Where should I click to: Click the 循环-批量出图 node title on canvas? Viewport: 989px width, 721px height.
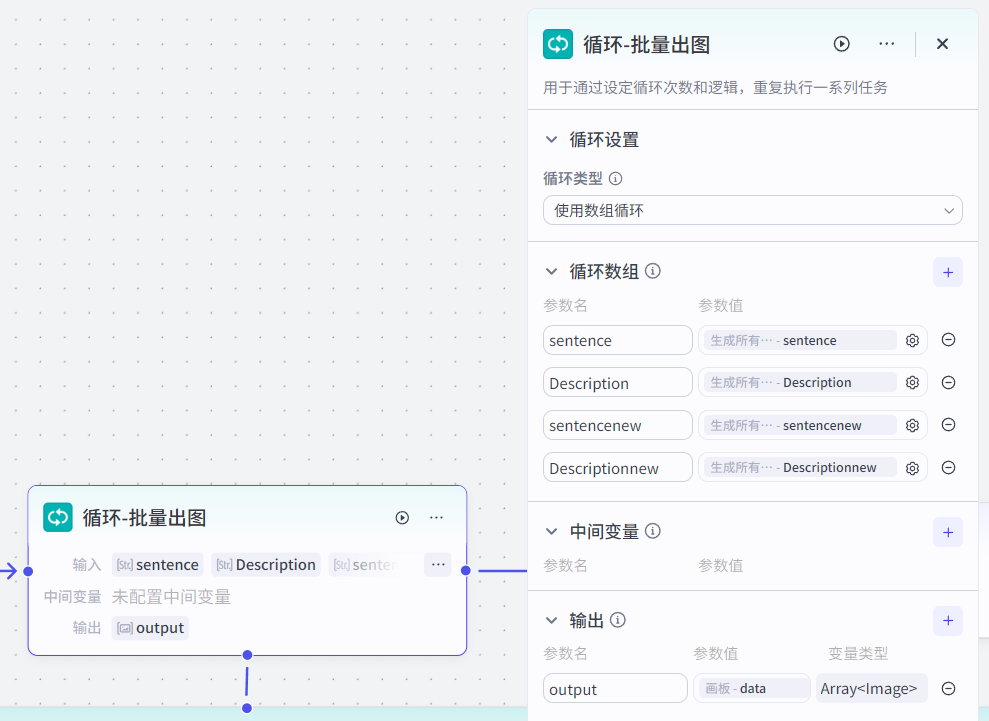[144, 518]
